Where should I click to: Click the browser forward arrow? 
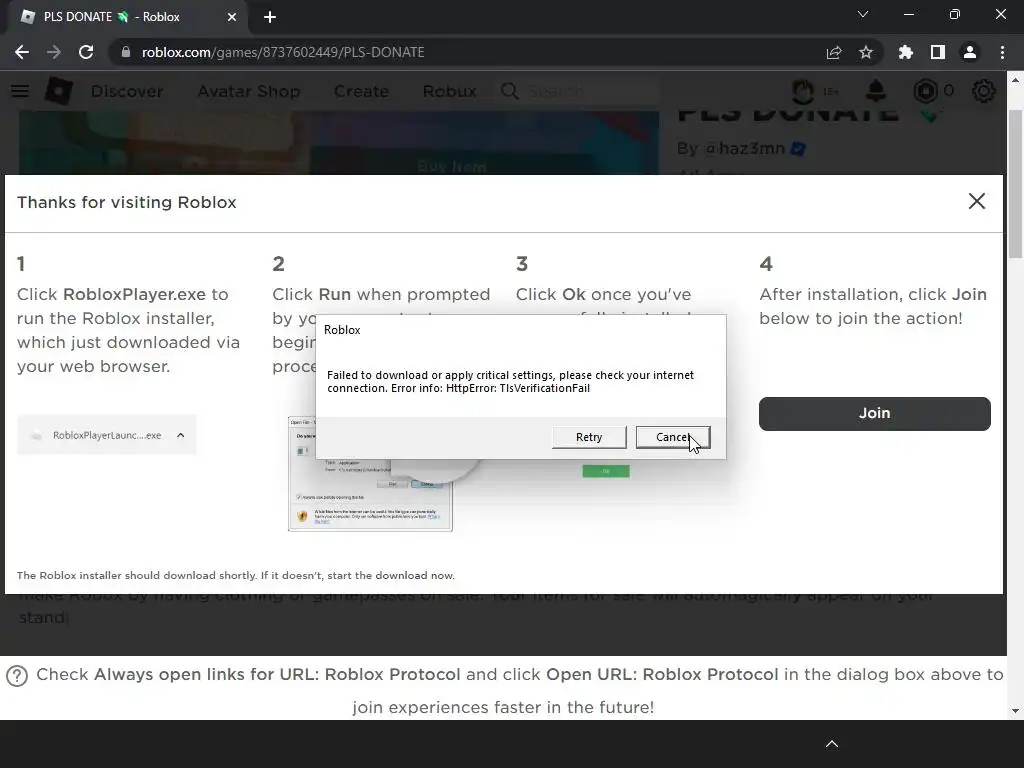(54, 52)
